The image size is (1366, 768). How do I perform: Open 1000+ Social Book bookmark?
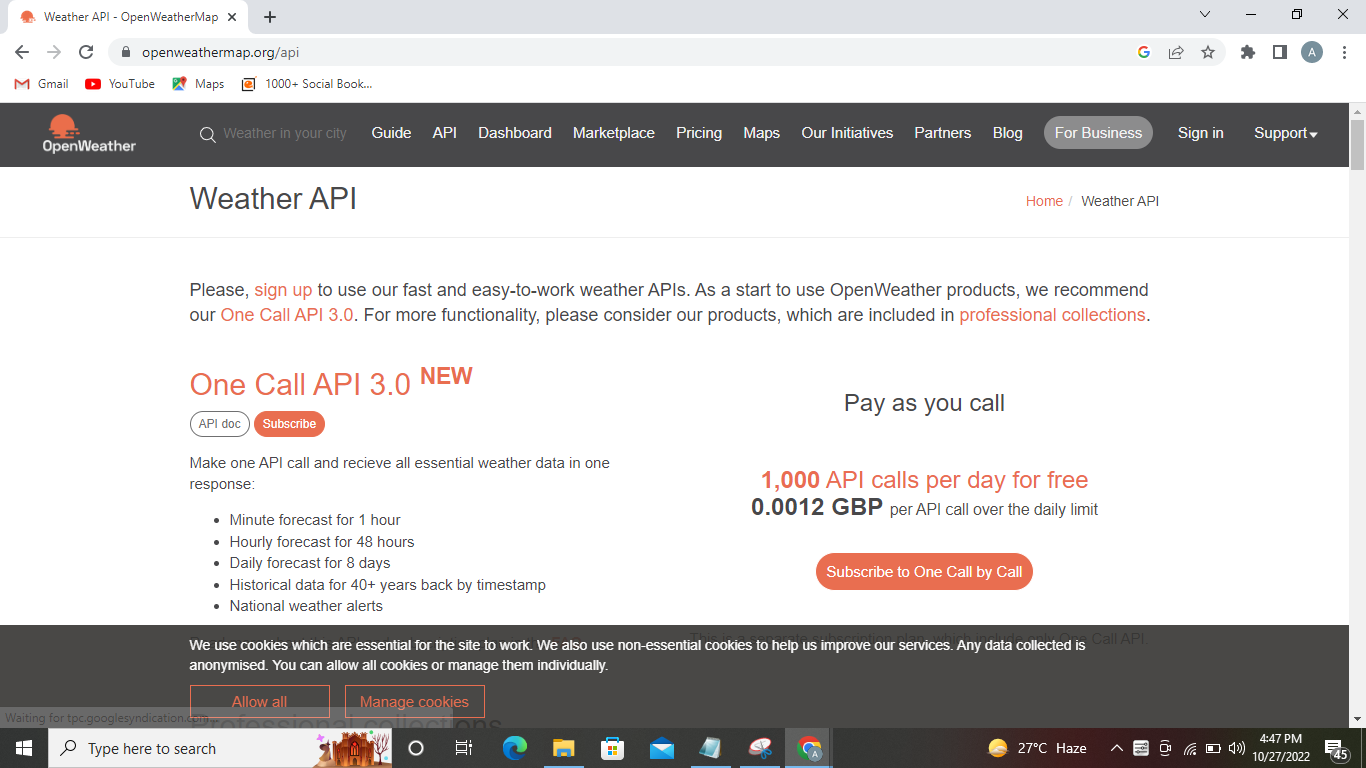coord(307,84)
